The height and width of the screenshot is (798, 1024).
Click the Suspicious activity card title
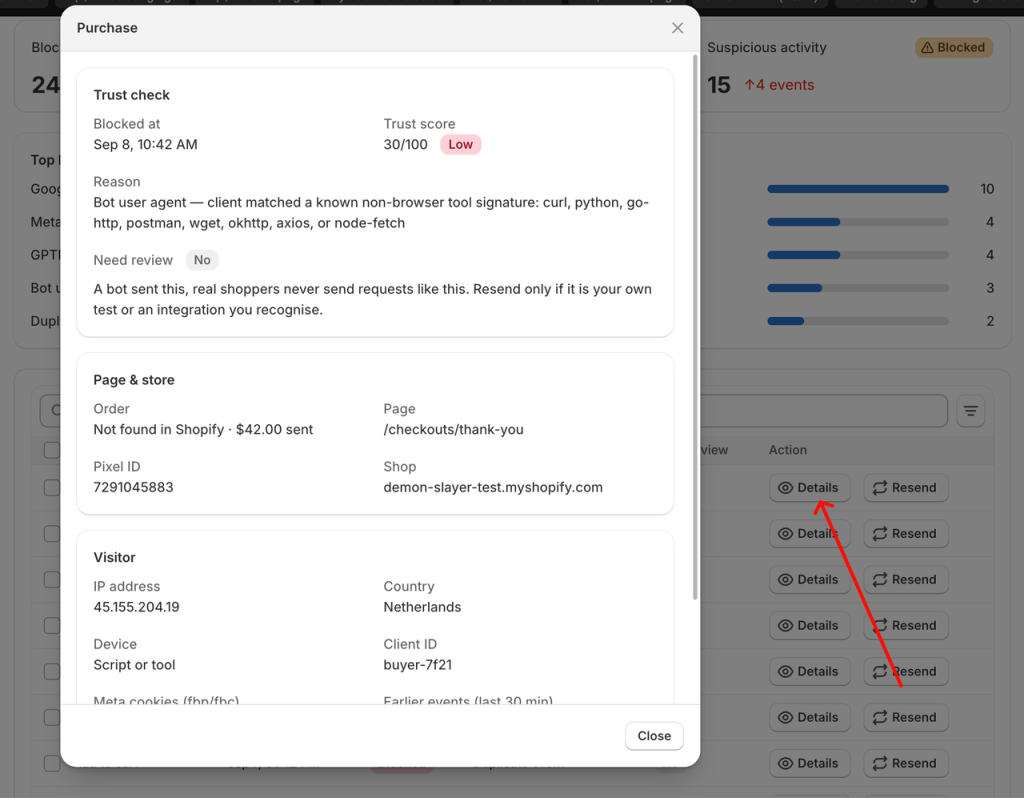767,48
